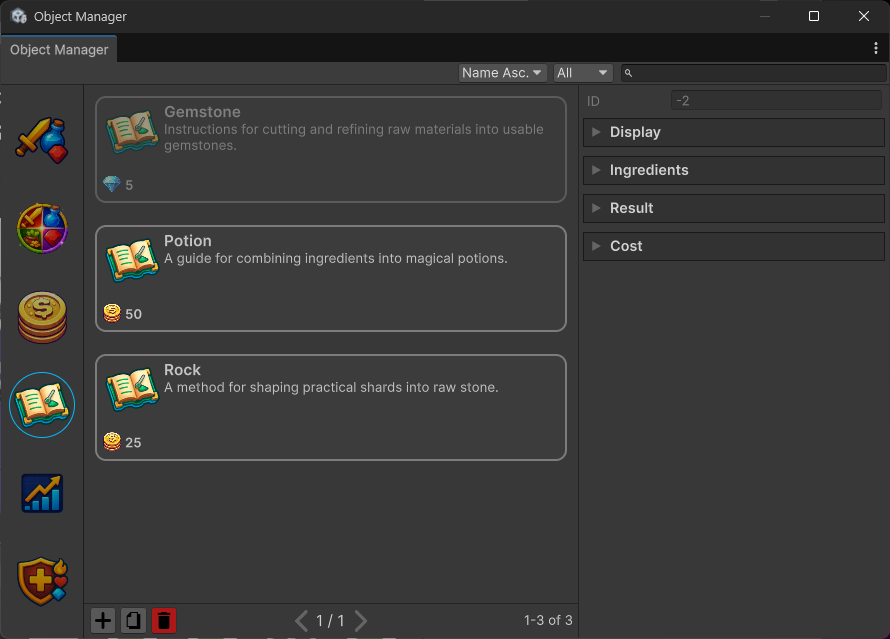
Task: Open the Name Asc. sort dropdown
Action: 503,73
